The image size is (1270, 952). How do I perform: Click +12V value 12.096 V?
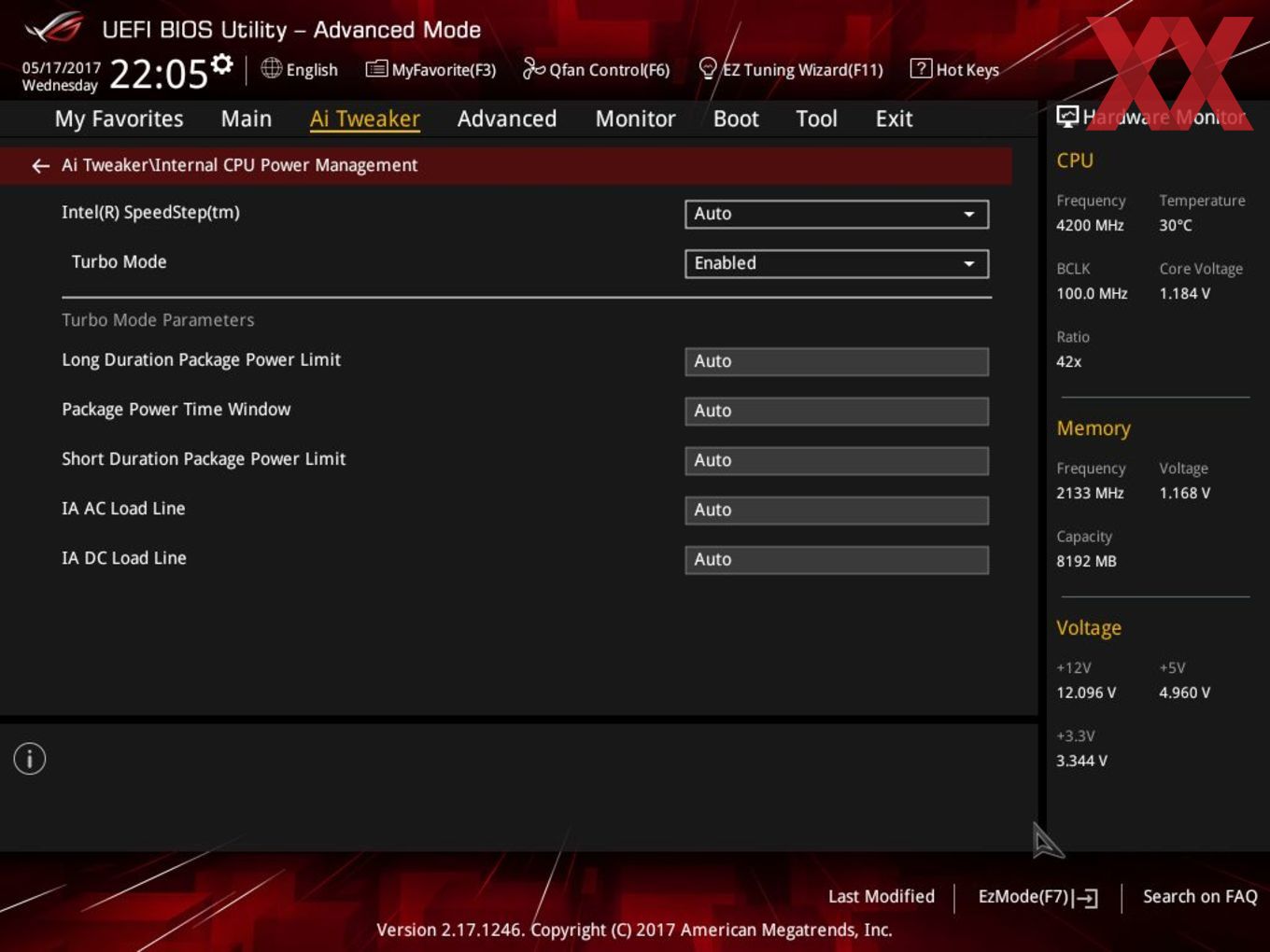click(1086, 693)
